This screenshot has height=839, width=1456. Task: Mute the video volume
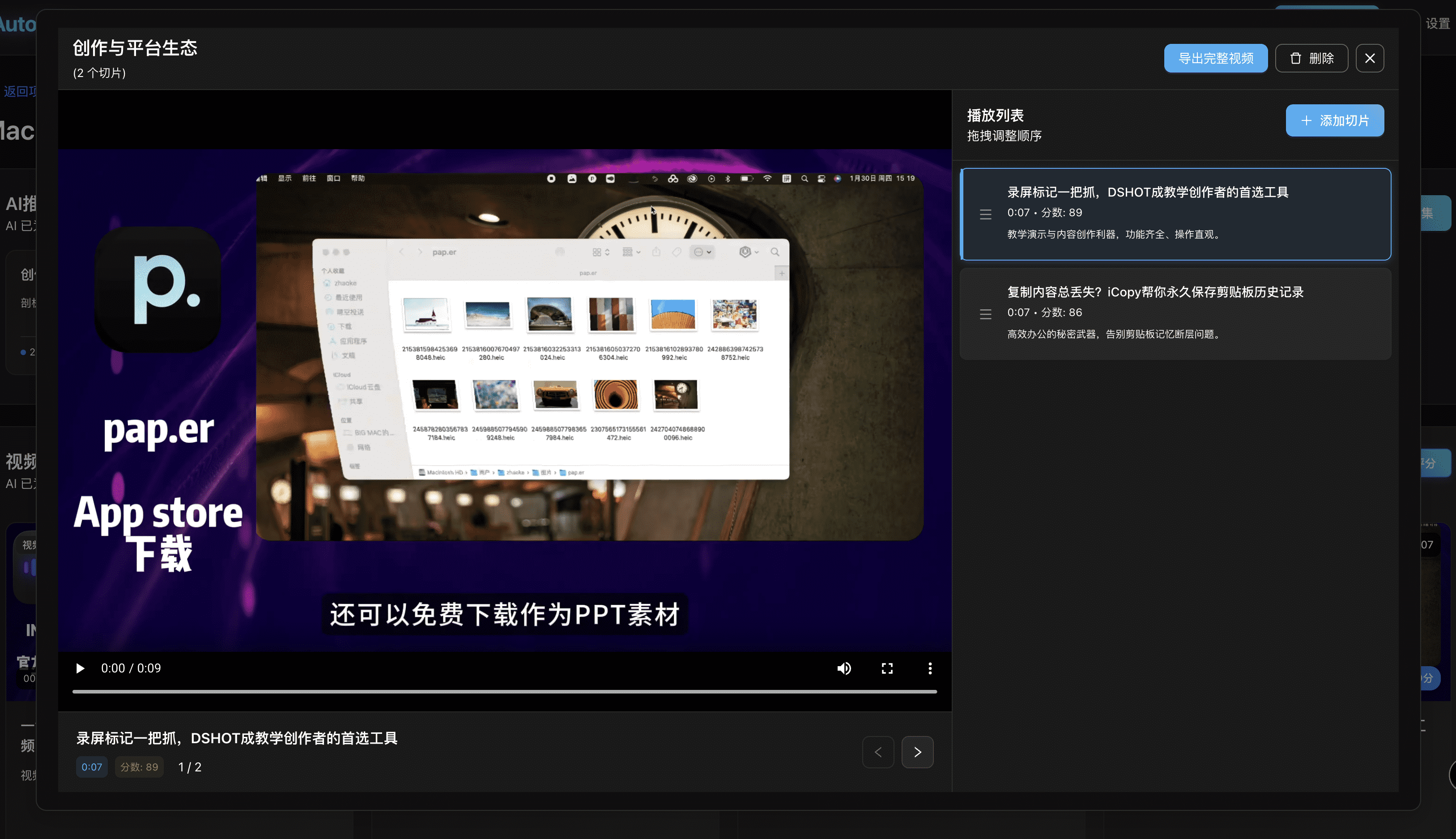[844, 668]
